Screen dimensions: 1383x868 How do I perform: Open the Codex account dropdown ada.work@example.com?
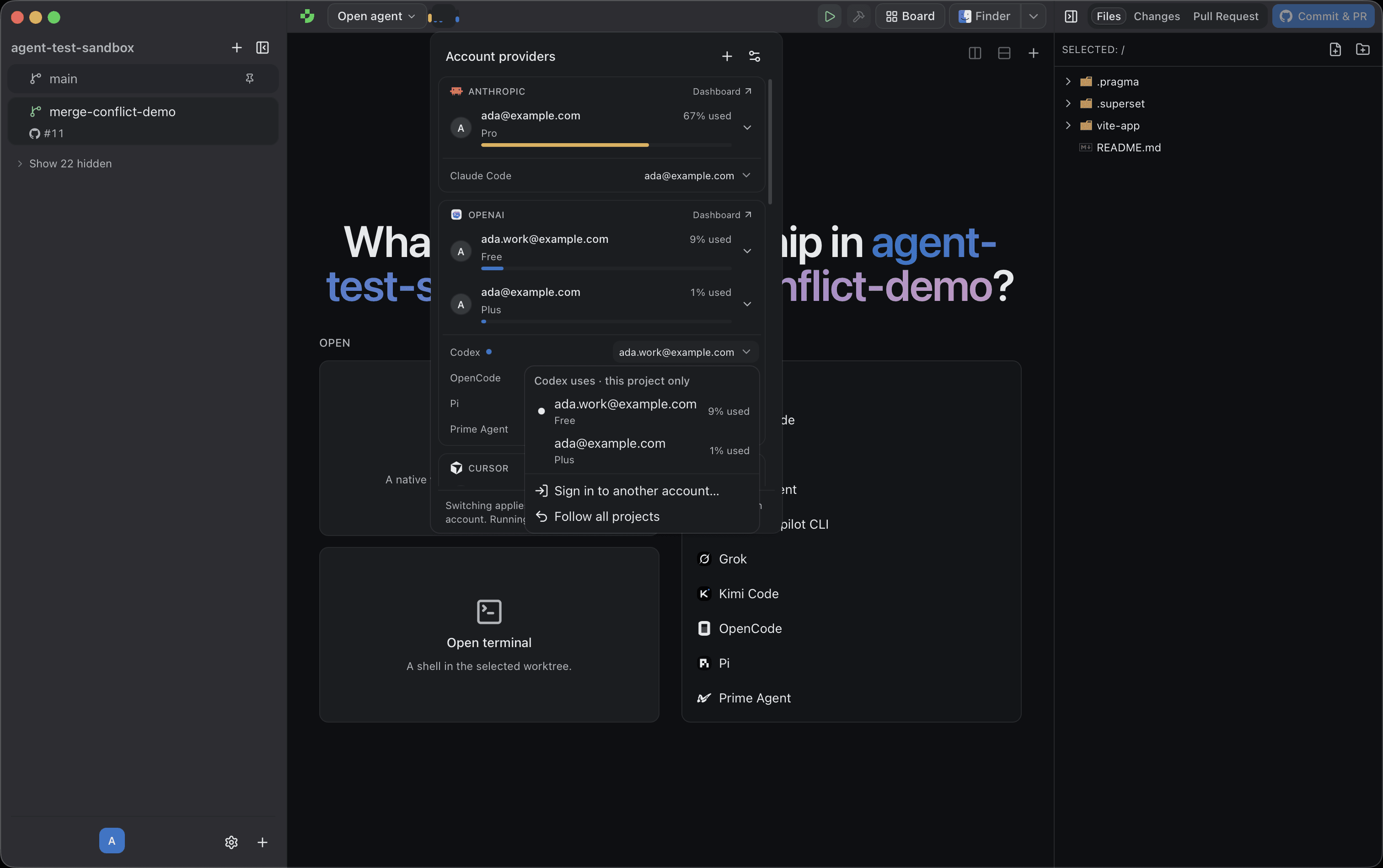click(x=686, y=352)
